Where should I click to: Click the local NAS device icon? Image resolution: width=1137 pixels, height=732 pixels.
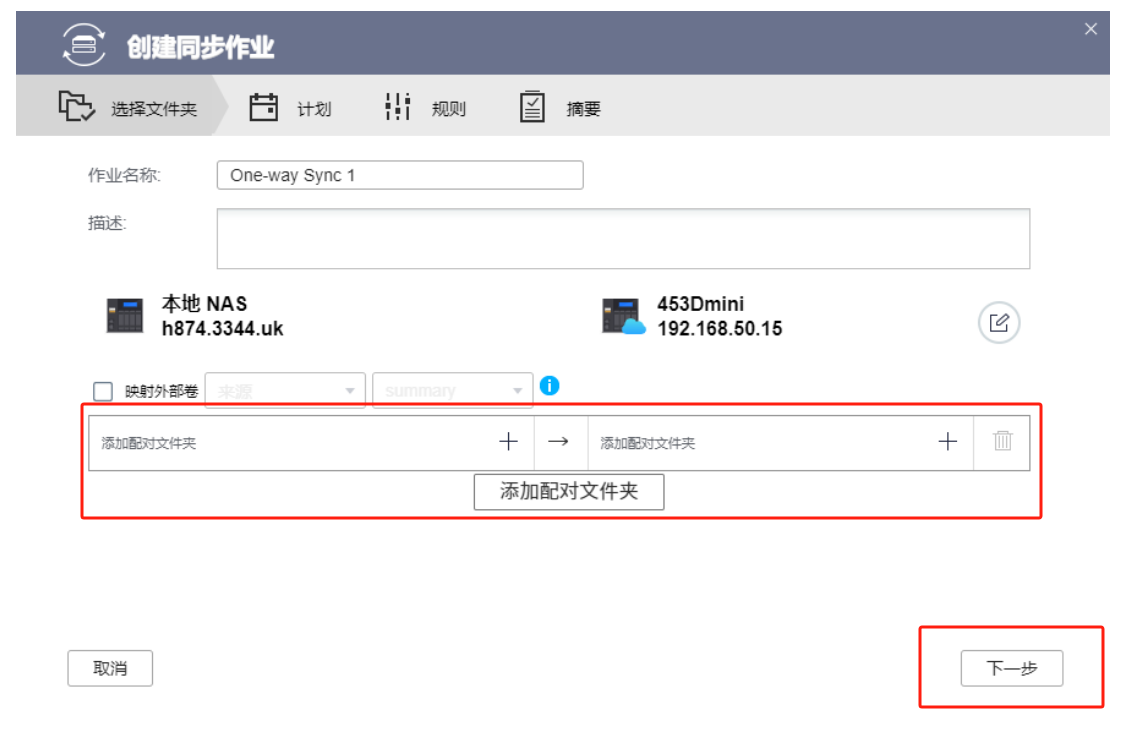pos(125,315)
